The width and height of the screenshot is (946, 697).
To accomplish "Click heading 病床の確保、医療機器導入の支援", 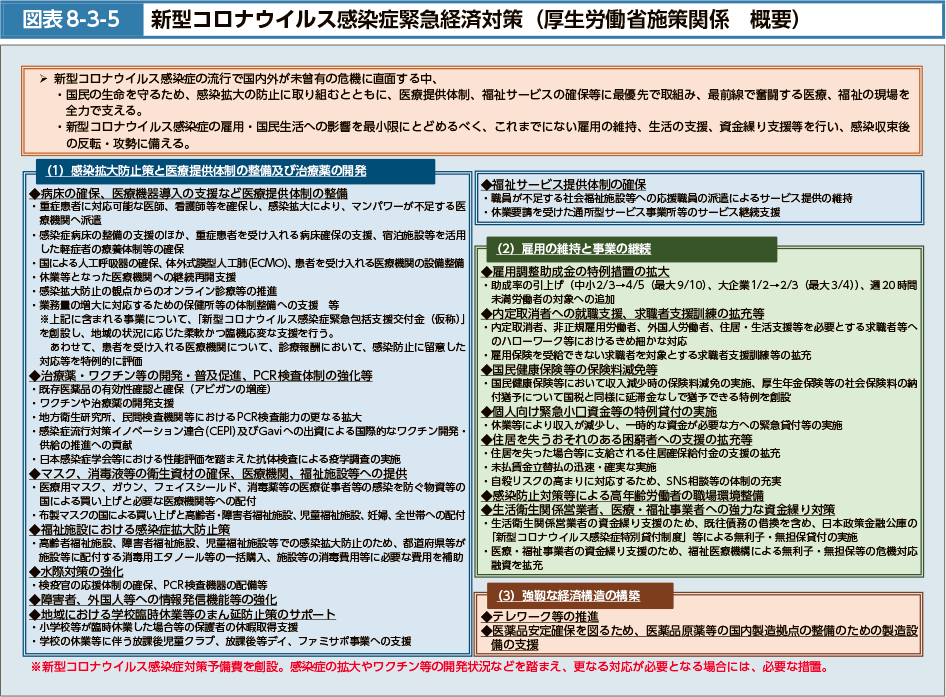I will pos(189,193).
